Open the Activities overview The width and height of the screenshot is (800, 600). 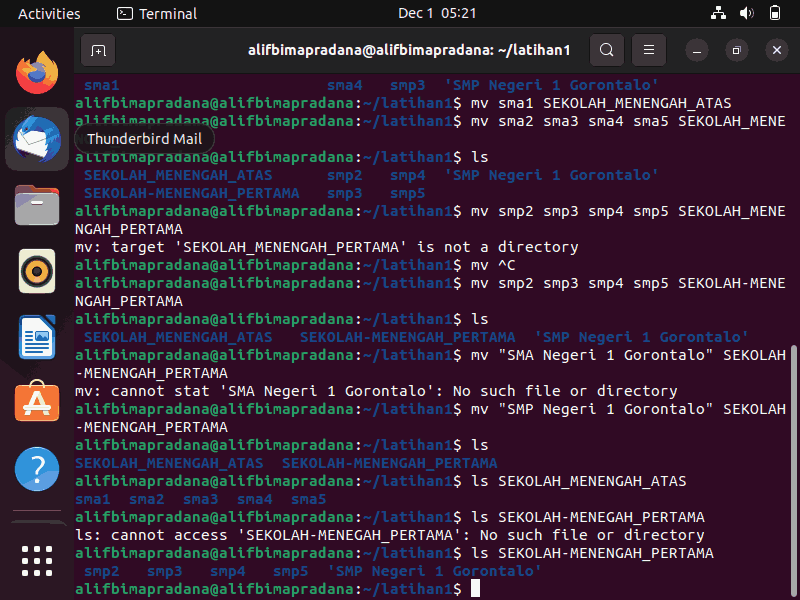[x=49, y=13]
